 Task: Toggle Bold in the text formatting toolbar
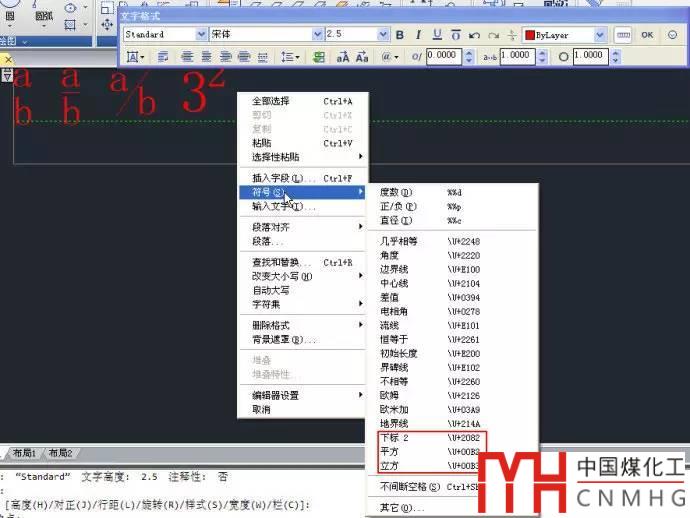(400, 35)
